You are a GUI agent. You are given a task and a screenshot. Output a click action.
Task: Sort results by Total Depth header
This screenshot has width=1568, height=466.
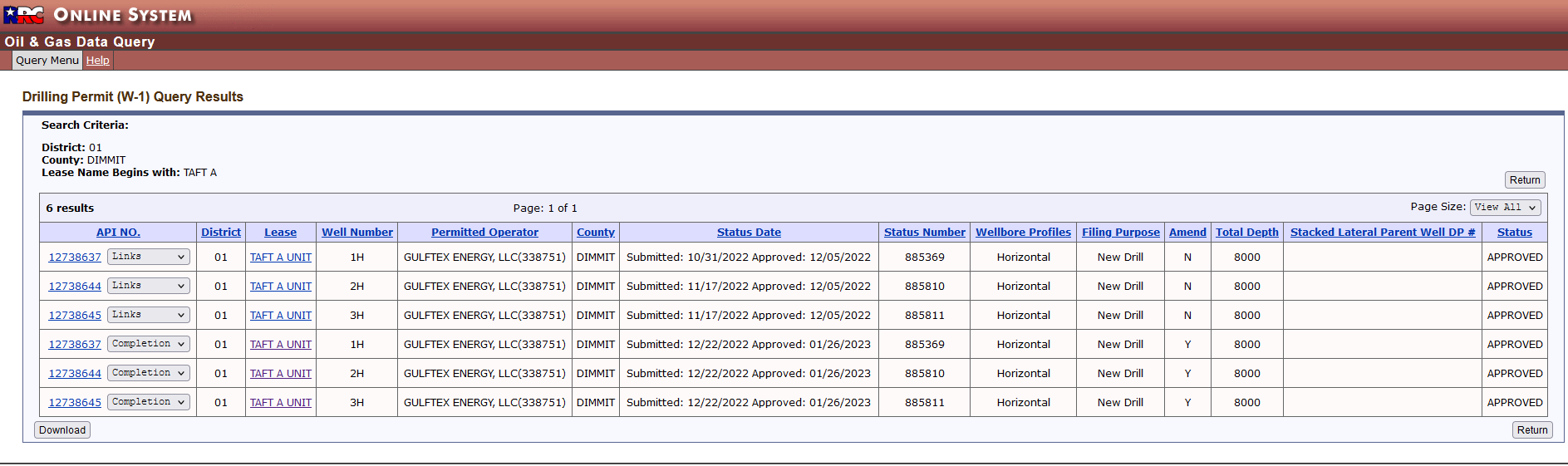(1246, 233)
